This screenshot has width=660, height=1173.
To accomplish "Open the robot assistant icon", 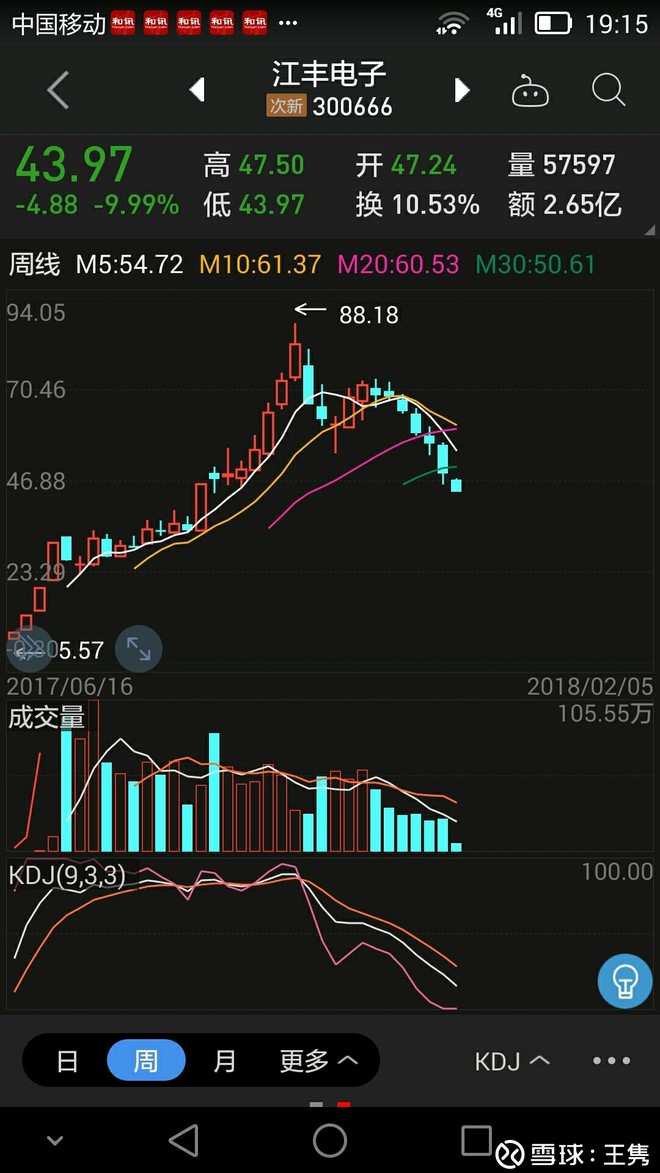I will pyautogui.click(x=530, y=91).
